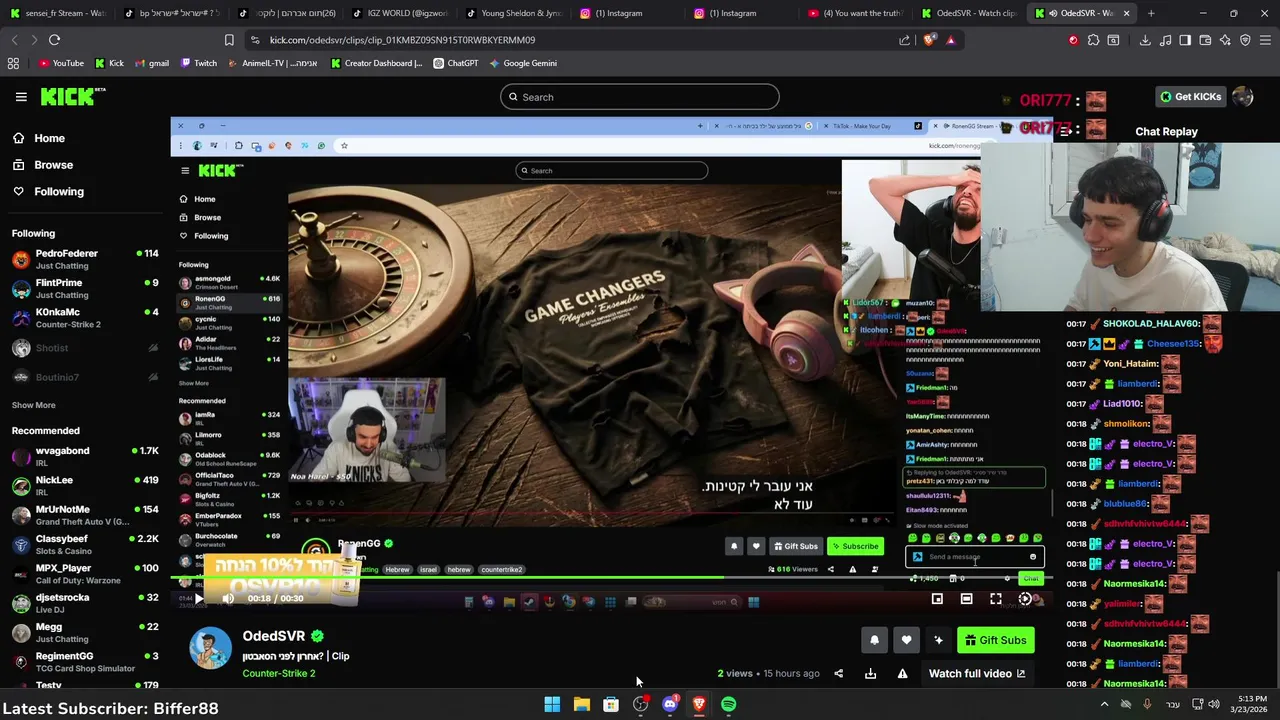Expand hidden system tray icons chevron

pyautogui.click(x=1104, y=705)
